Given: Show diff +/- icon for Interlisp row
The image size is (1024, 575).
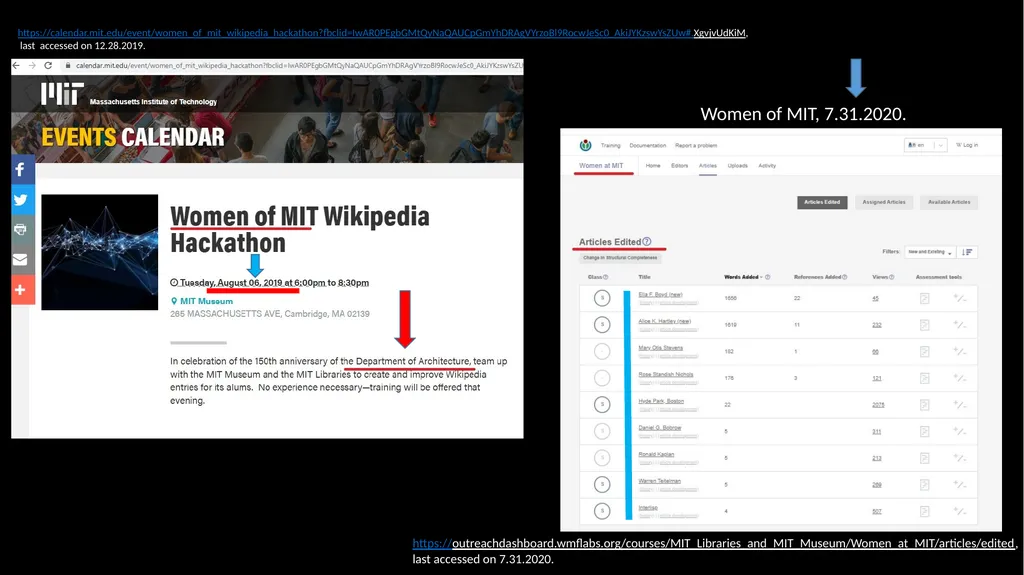Looking at the screenshot, I should tap(959, 511).
